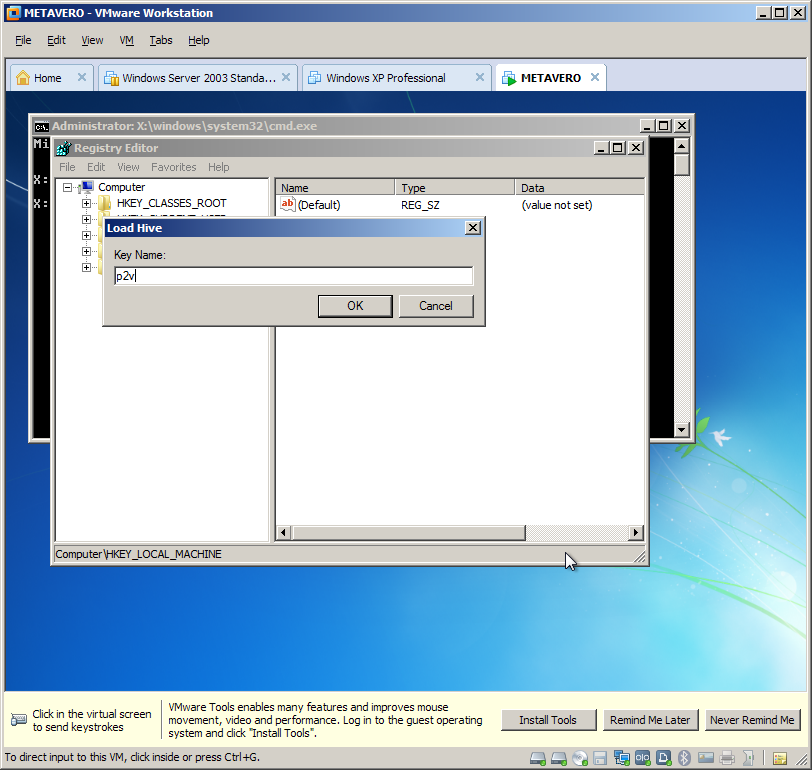
Task: Click the Remind Me Later button
Action: (x=650, y=720)
